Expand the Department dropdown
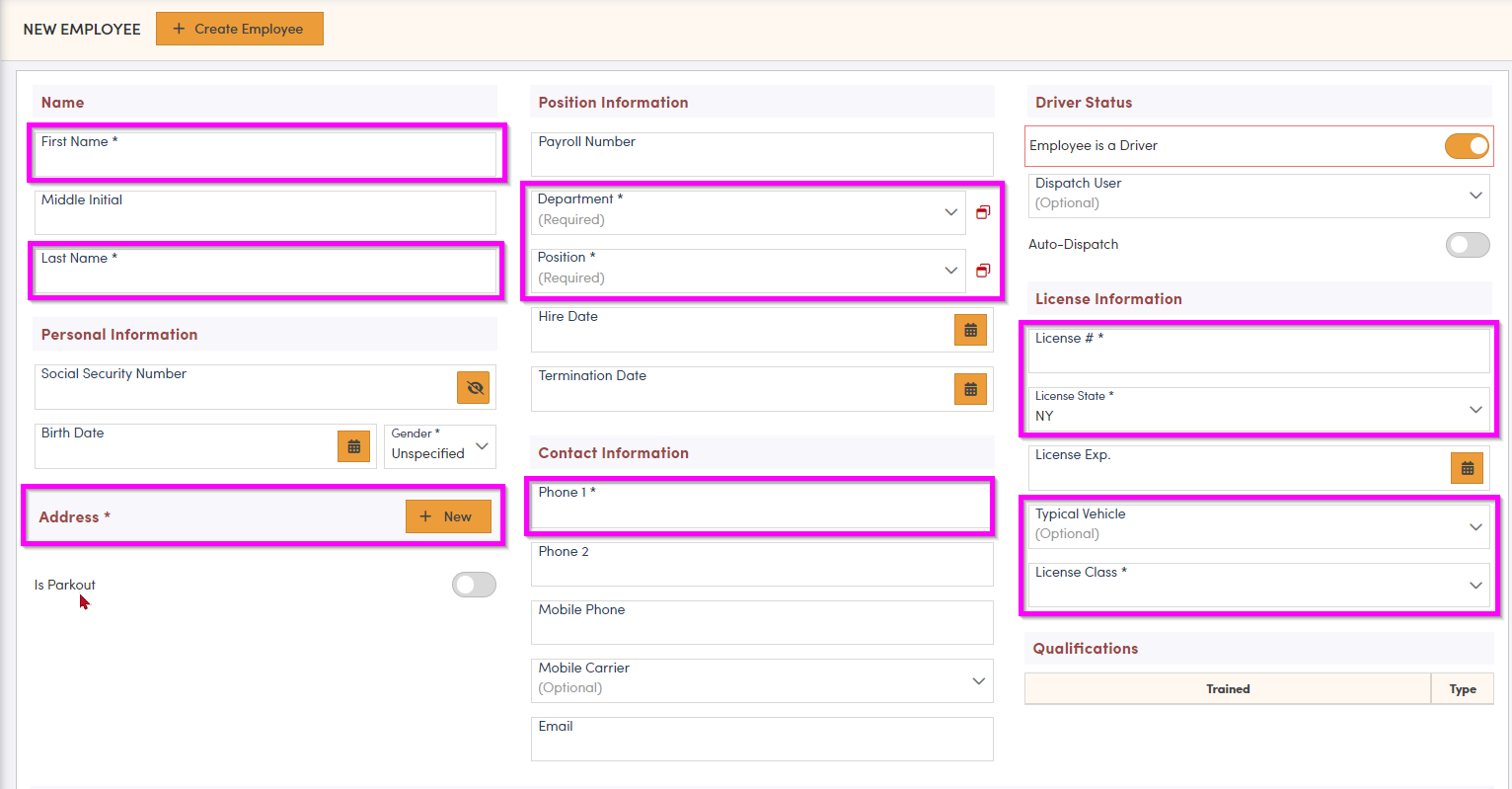Viewport: 1512px width, 789px height. pos(950,212)
